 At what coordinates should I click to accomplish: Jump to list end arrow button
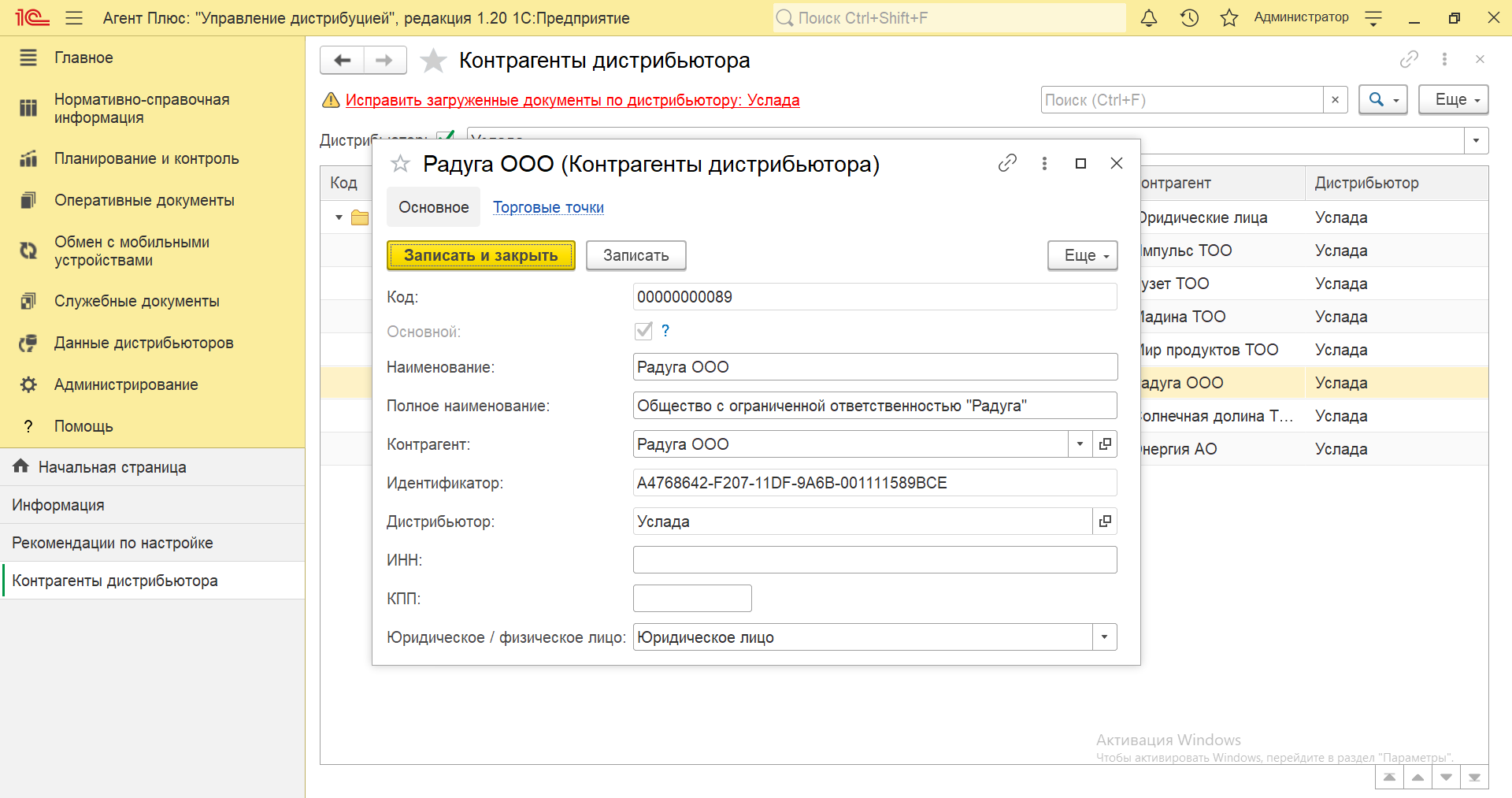tap(1474, 778)
